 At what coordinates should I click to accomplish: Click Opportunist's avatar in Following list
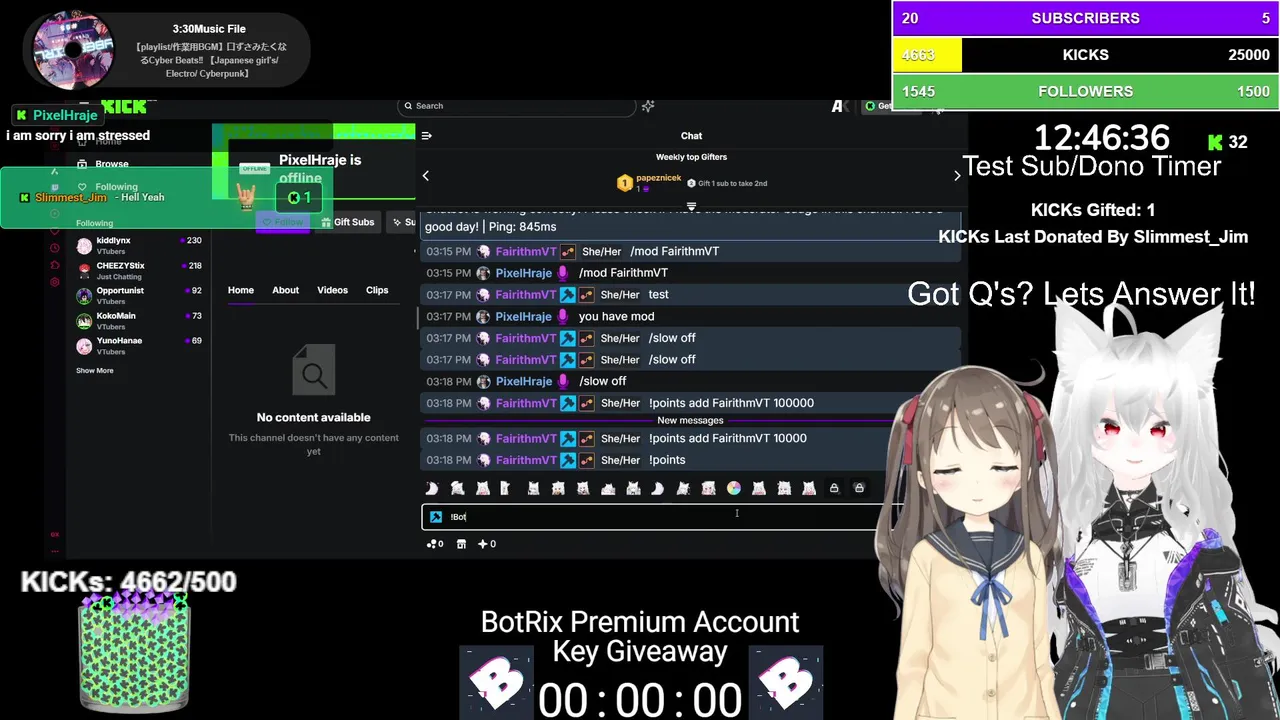[x=85, y=296]
